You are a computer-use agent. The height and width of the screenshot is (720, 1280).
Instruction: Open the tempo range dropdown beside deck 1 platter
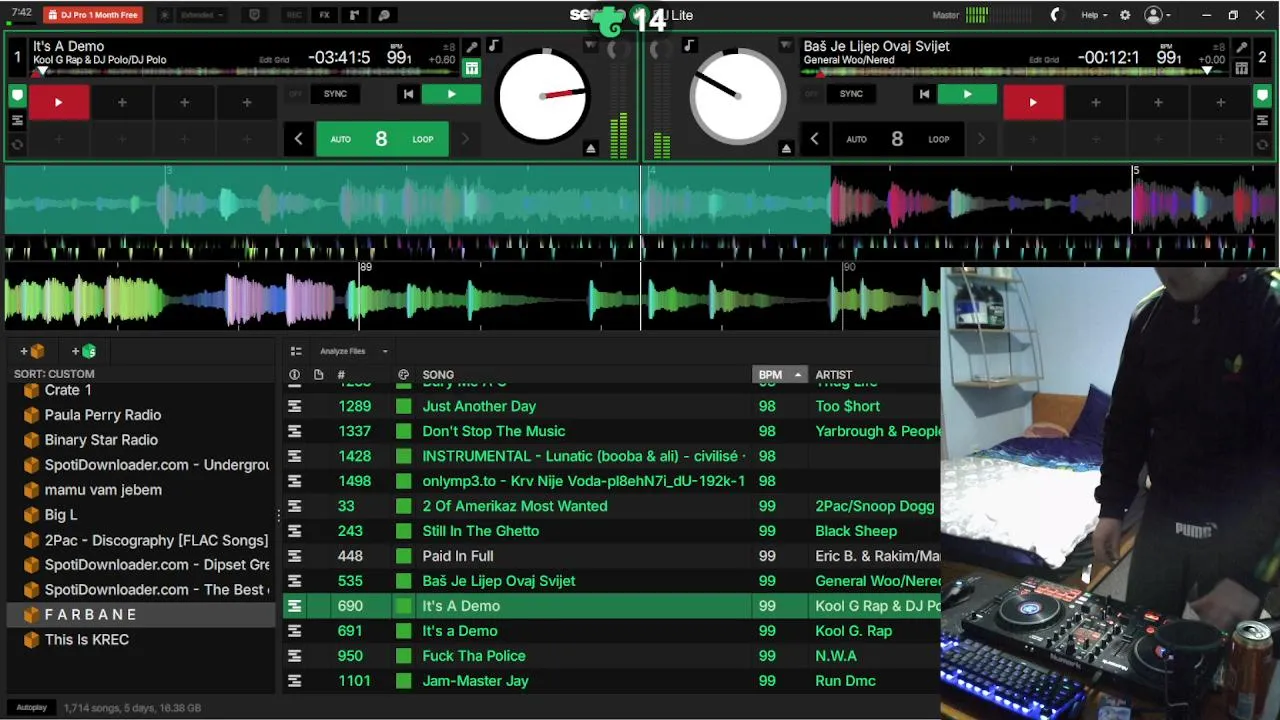(590, 46)
